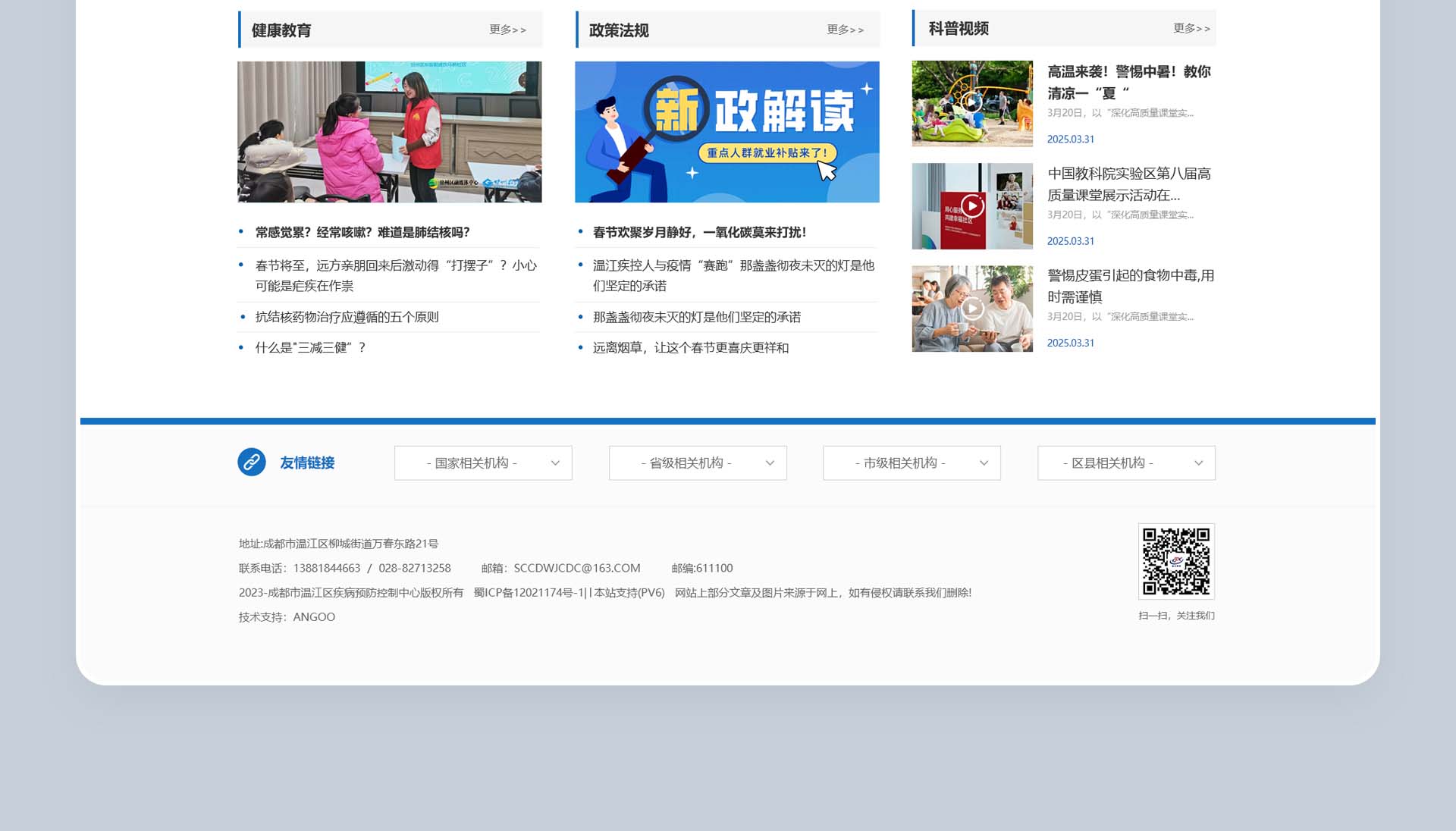Play the high temperature heatstroke video
The height and width of the screenshot is (831, 1456).
pyautogui.click(x=972, y=103)
